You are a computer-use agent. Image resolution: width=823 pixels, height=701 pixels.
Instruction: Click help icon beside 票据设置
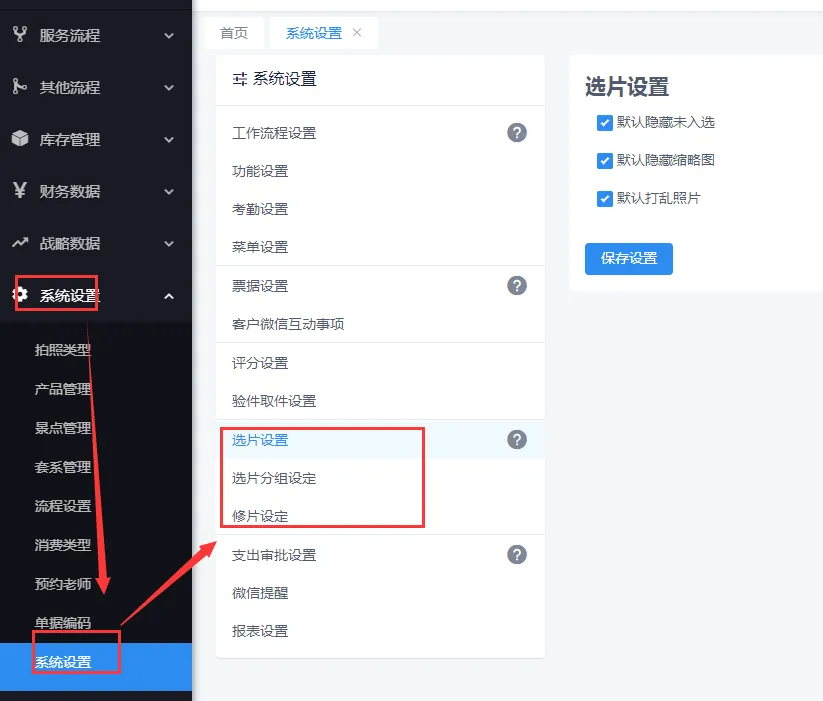pyautogui.click(x=516, y=286)
